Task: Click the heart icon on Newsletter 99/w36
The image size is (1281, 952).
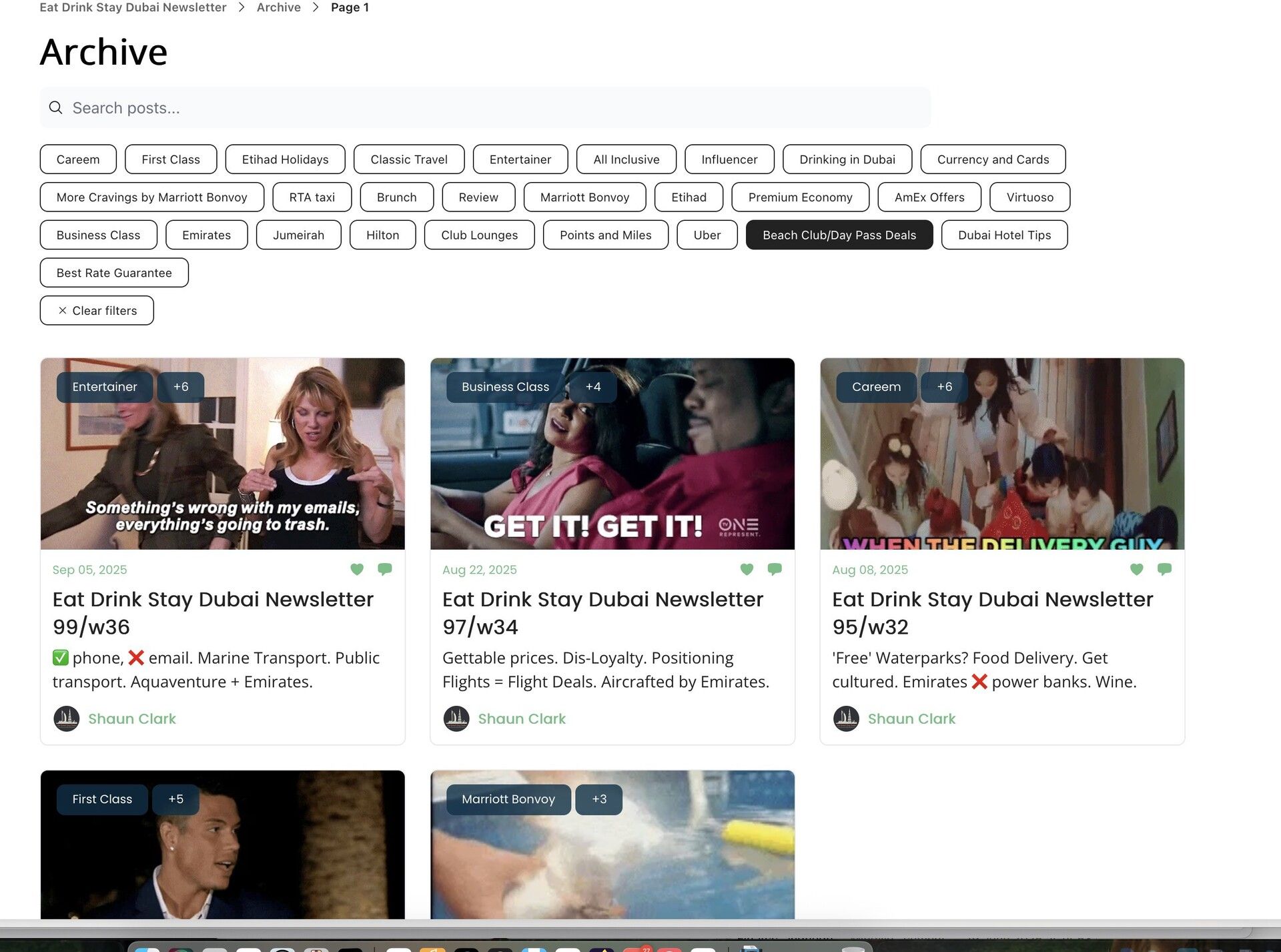Action: pyautogui.click(x=357, y=569)
